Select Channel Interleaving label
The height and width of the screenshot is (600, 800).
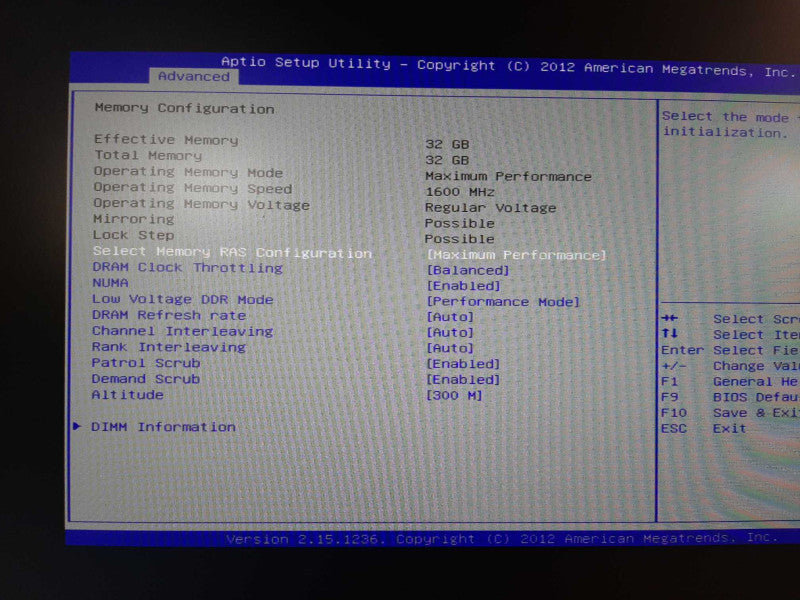pos(183,331)
